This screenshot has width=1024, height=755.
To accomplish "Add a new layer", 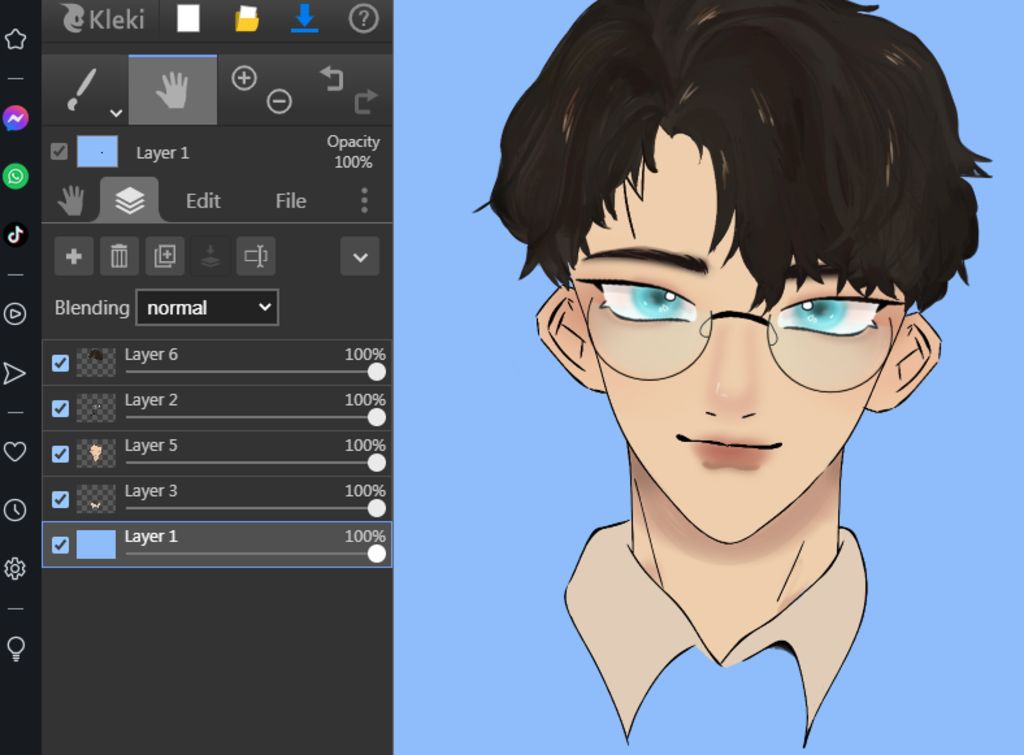I will (x=74, y=256).
